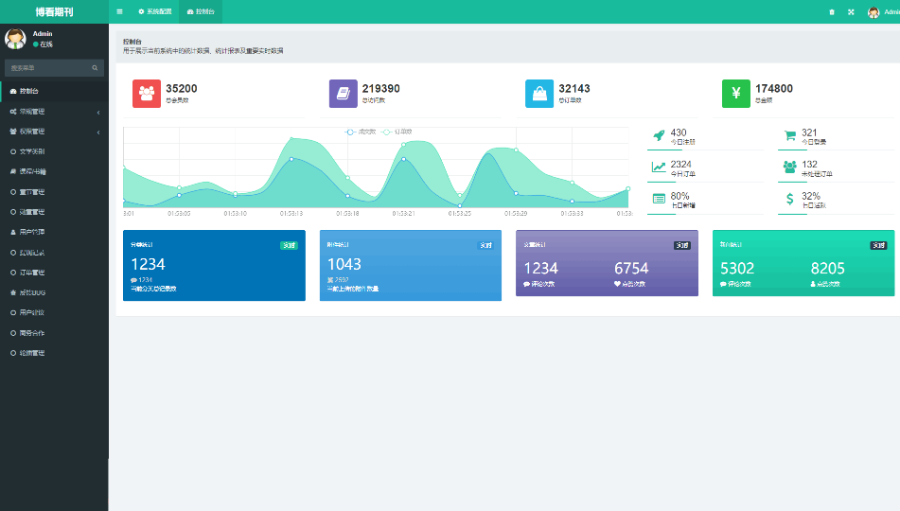Click the book icon sidebar item

54,172
